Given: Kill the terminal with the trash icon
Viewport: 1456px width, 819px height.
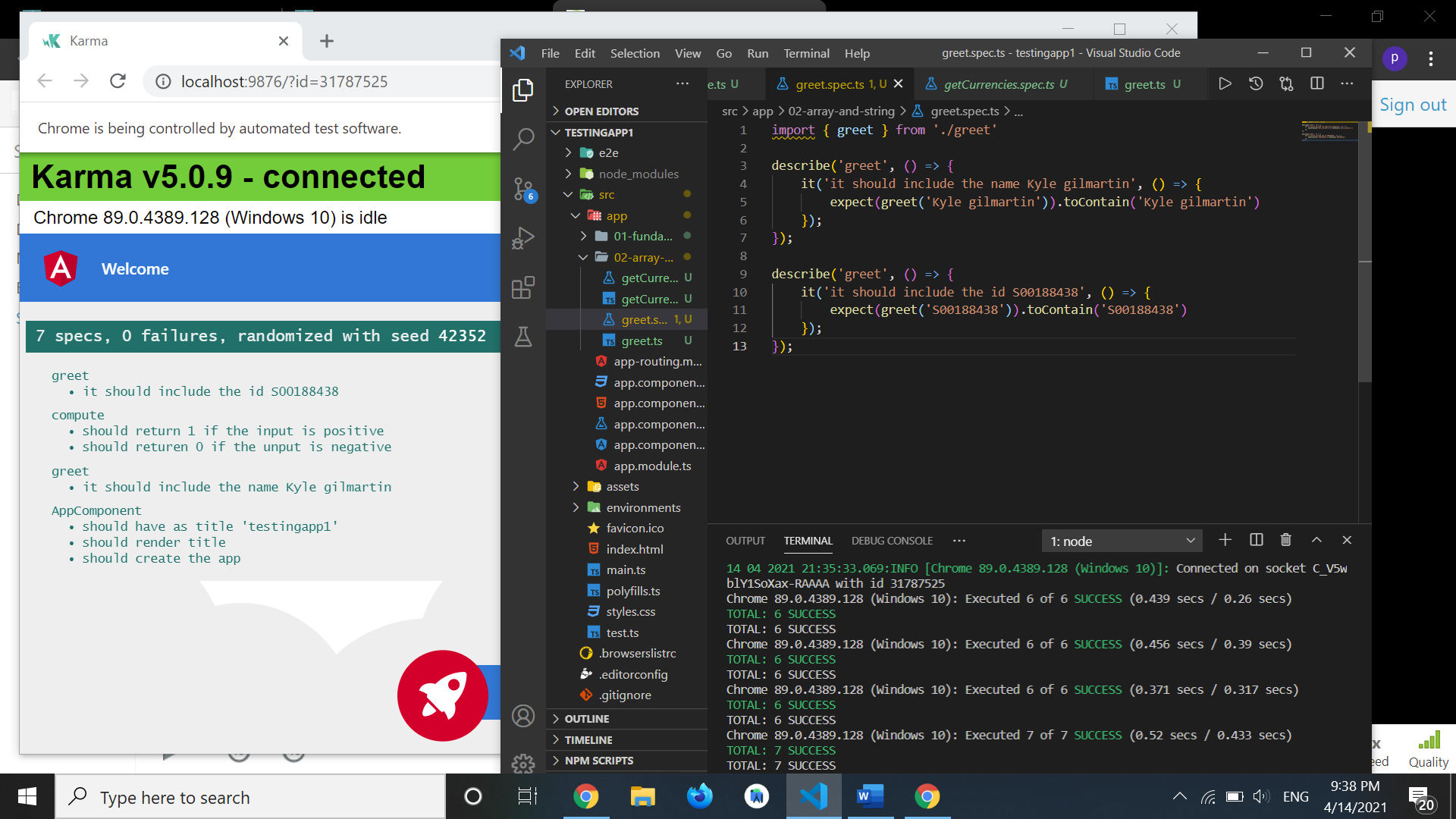Looking at the screenshot, I should 1286,540.
